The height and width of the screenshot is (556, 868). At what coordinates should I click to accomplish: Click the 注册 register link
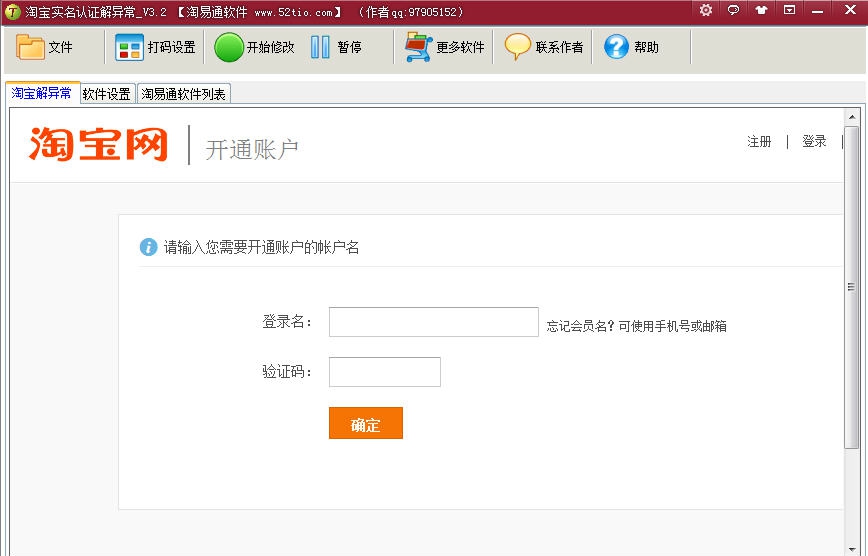[x=759, y=142]
